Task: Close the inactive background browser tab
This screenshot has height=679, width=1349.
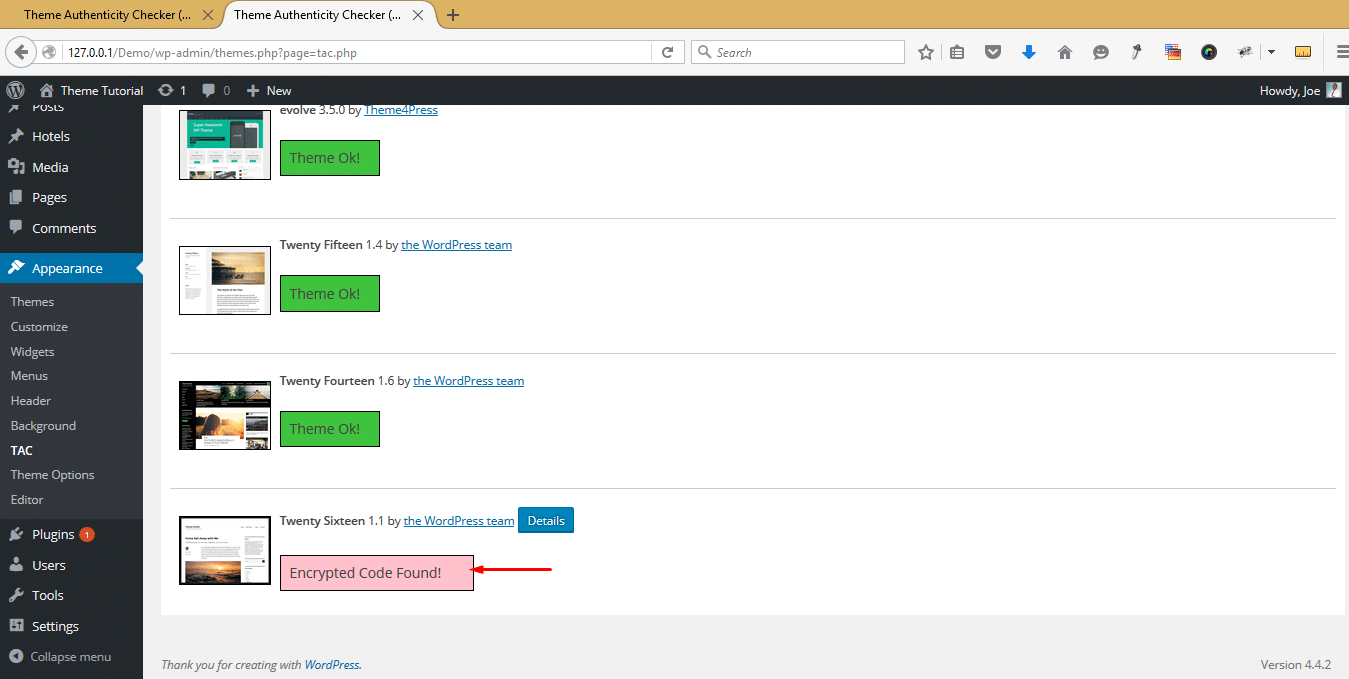Action: pos(208,15)
